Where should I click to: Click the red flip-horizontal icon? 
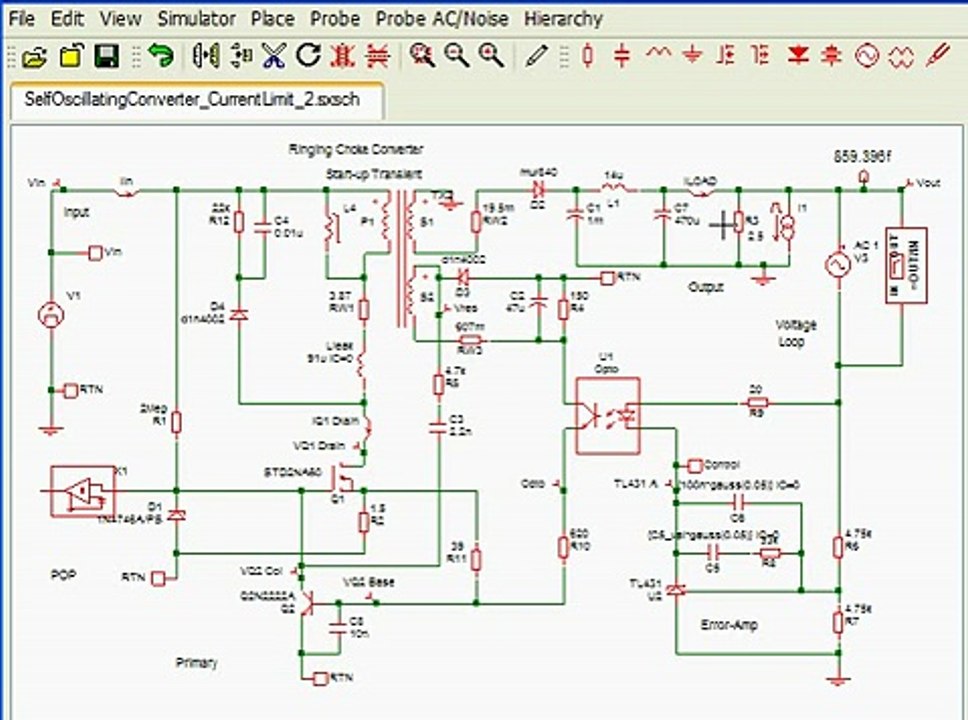pyautogui.click(x=343, y=56)
